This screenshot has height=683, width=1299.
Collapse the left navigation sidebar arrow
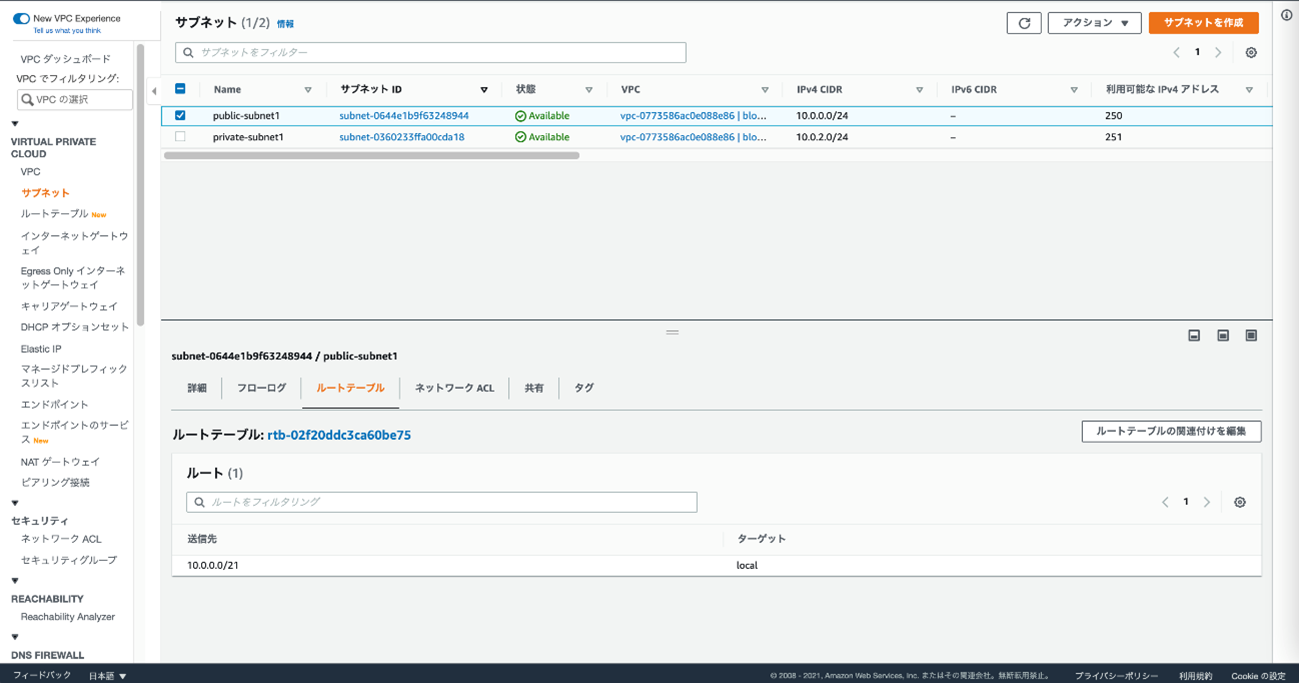coord(154,91)
